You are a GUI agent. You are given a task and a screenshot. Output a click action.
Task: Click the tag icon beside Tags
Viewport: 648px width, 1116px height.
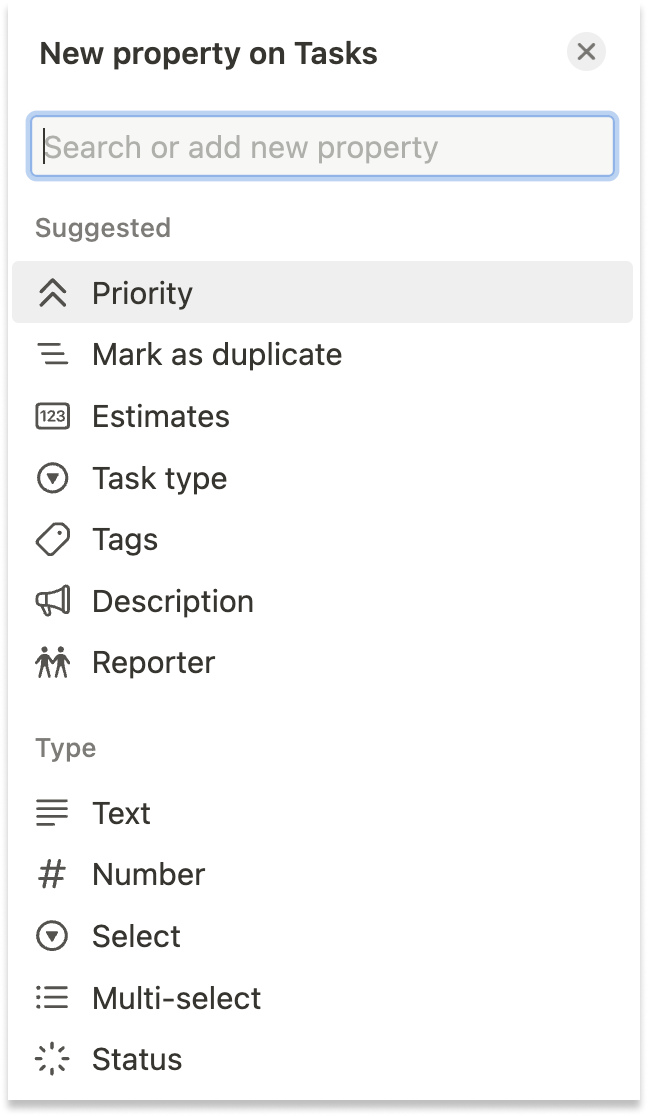(52, 540)
